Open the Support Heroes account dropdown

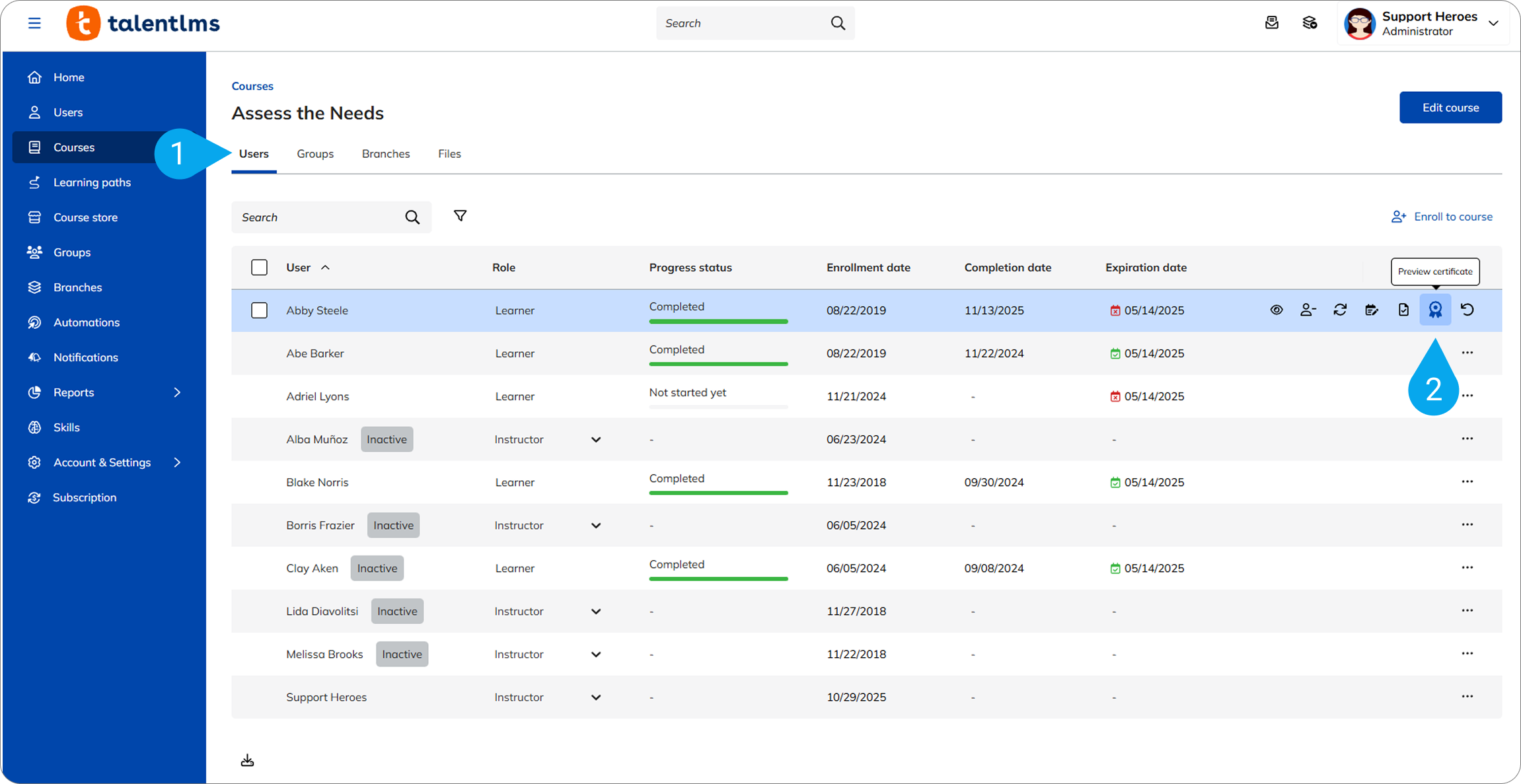point(1493,23)
